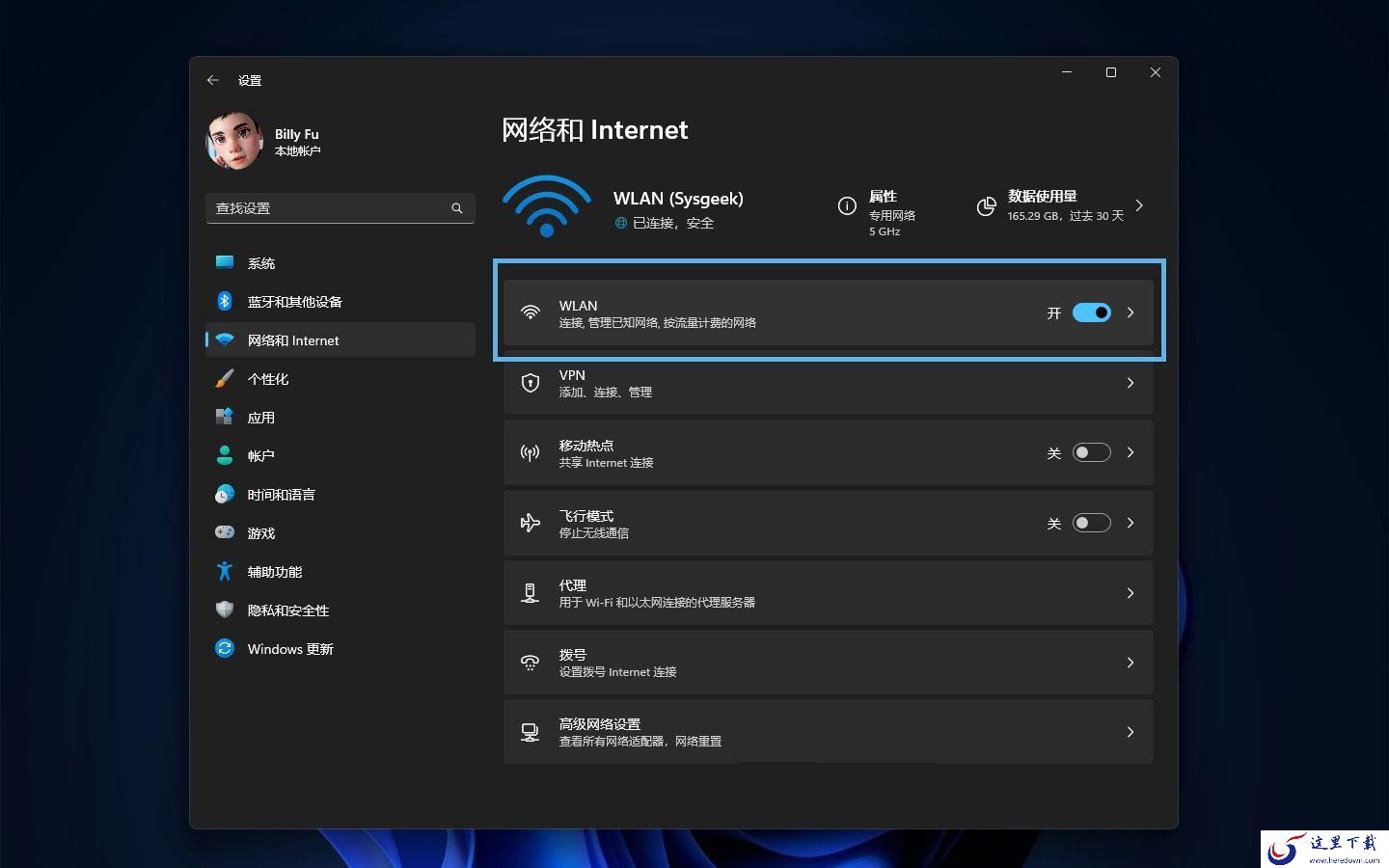Click 共享 Internet 连接 description text
Screen dimensions: 1389x868
tap(607, 463)
